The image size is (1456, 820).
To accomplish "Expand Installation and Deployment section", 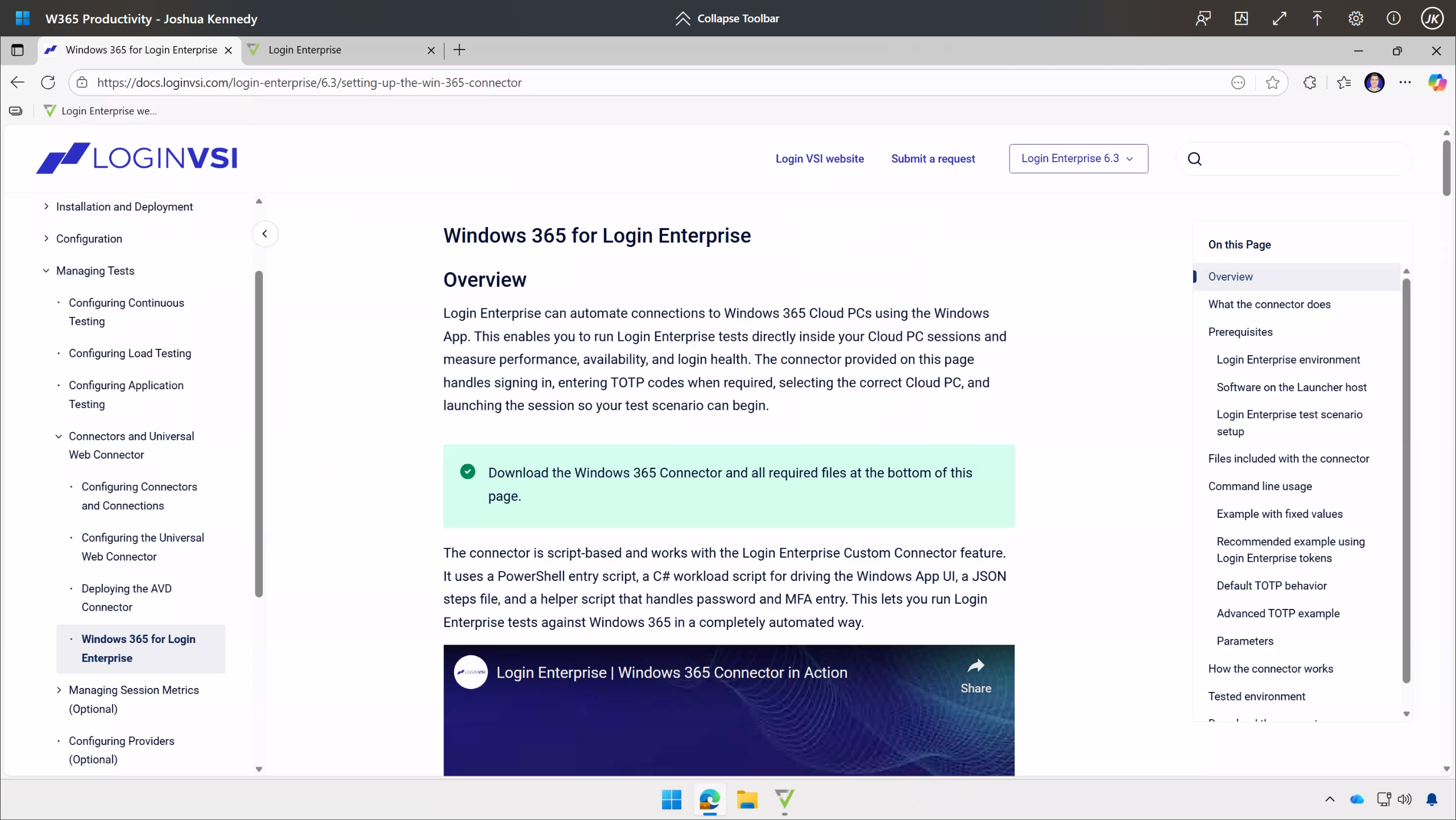I will click(x=47, y=207).
